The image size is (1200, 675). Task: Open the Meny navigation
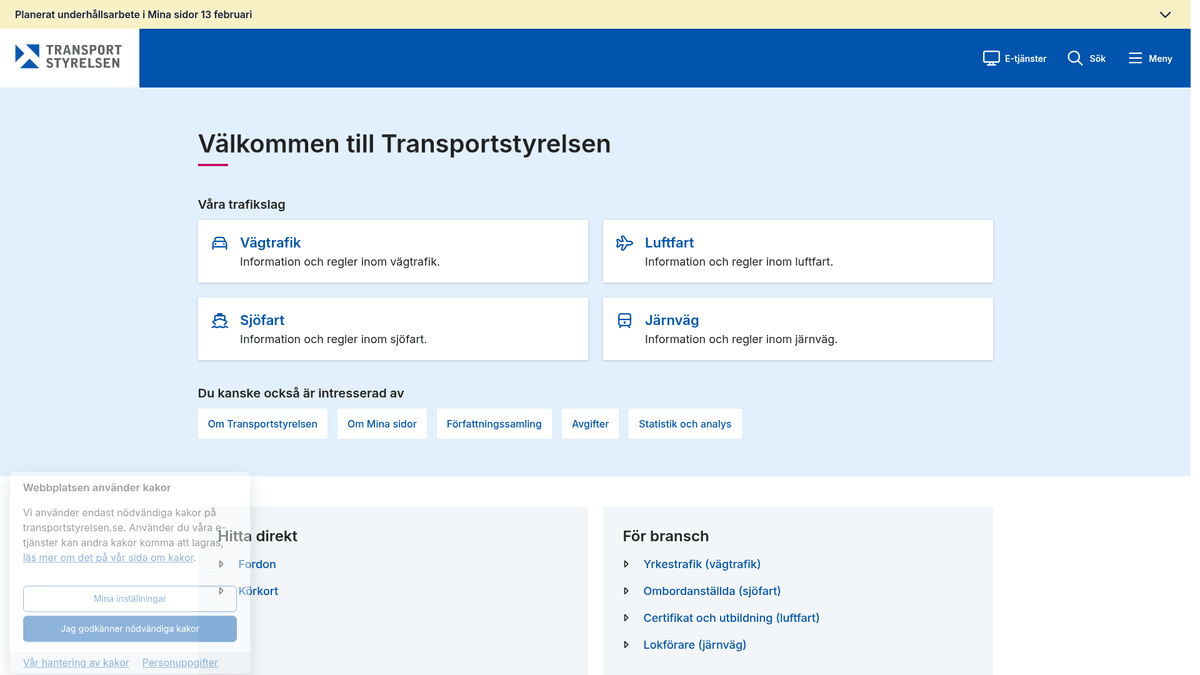click(1149, 57)
